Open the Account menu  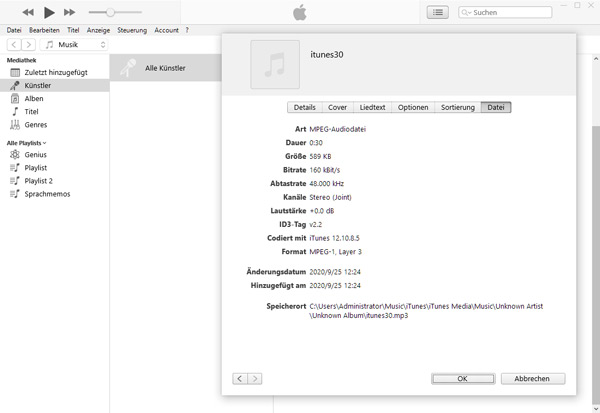(166, 30)
